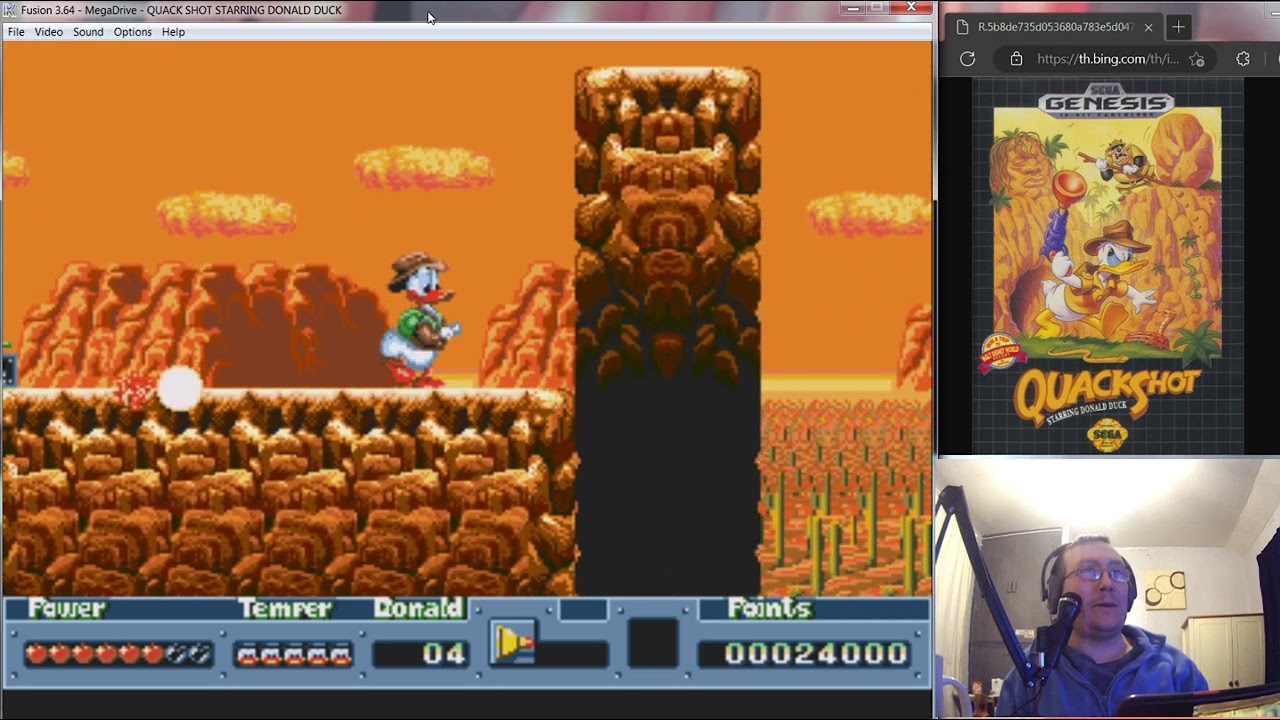
Task: Close the Fusion emulator window
Action: click(x=911, y=8)
